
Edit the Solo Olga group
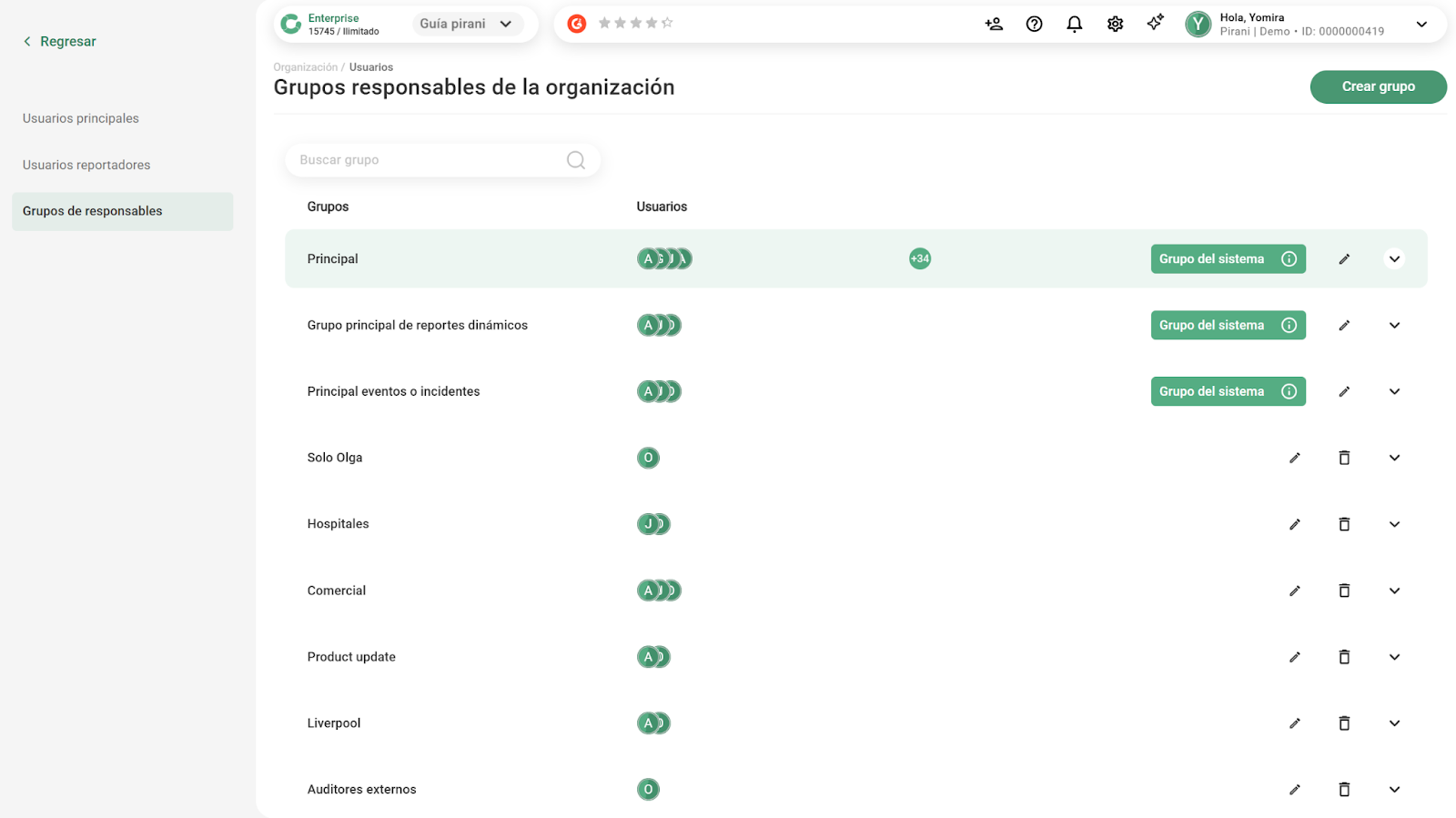click(1294, 458)
